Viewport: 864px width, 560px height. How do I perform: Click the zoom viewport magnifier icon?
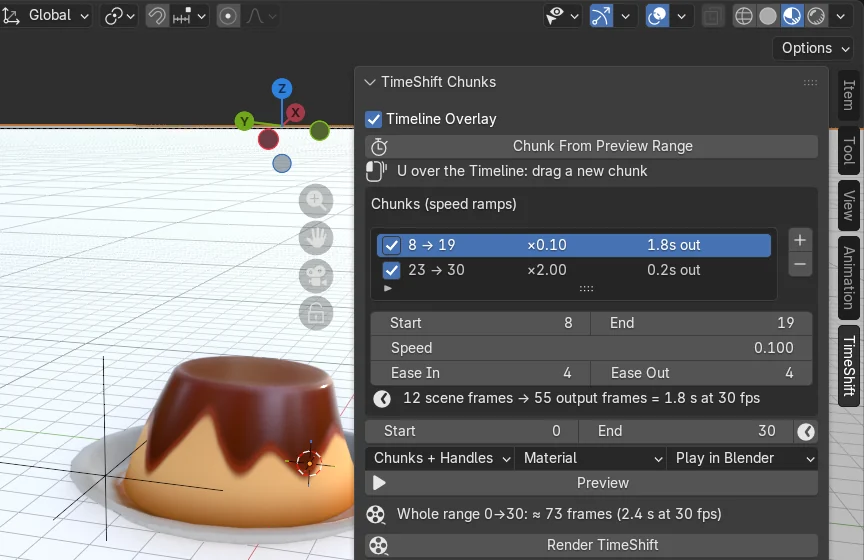click(316, 201)
